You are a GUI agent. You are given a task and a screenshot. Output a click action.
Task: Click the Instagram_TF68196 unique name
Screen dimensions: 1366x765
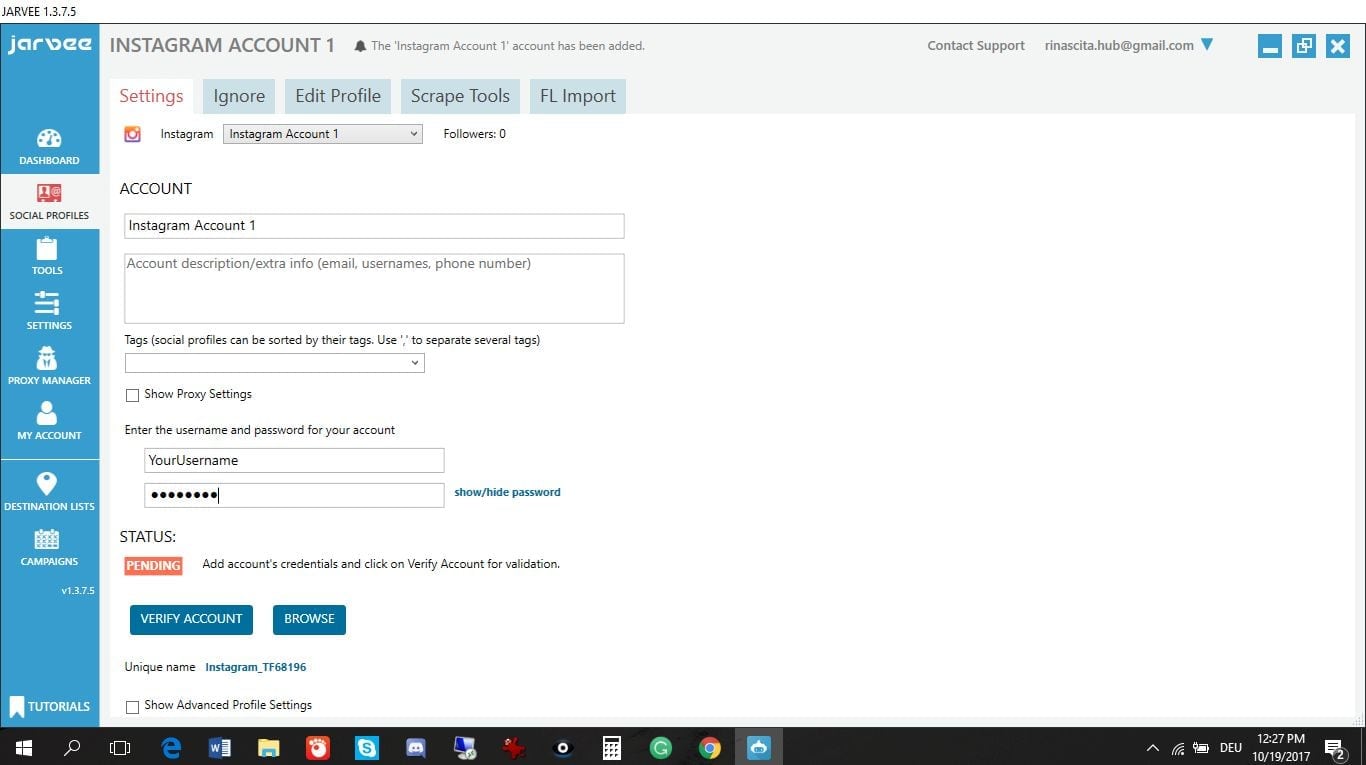click(x=256, y=667)
